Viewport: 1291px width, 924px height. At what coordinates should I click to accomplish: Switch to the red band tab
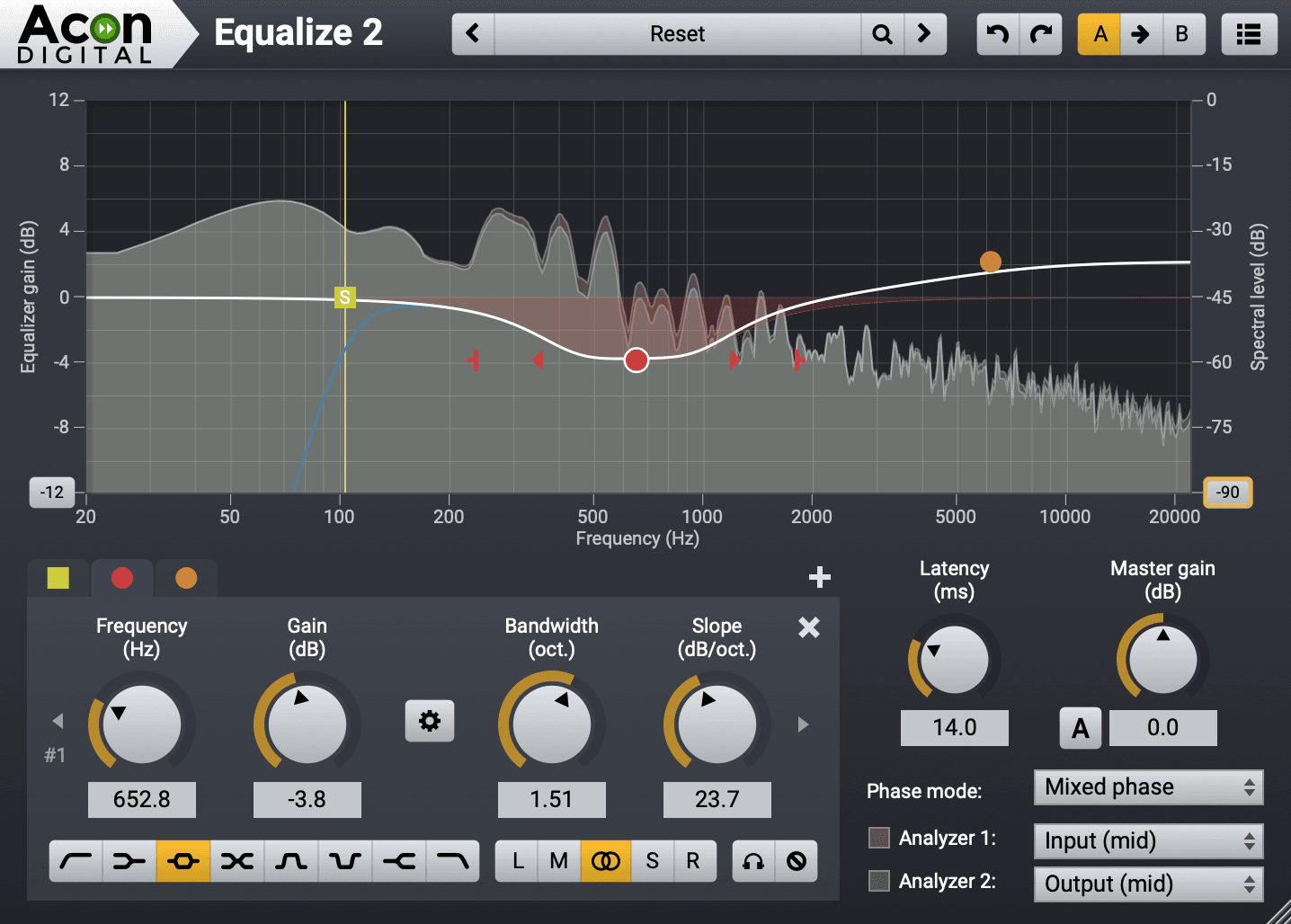(x=121, y=578)
